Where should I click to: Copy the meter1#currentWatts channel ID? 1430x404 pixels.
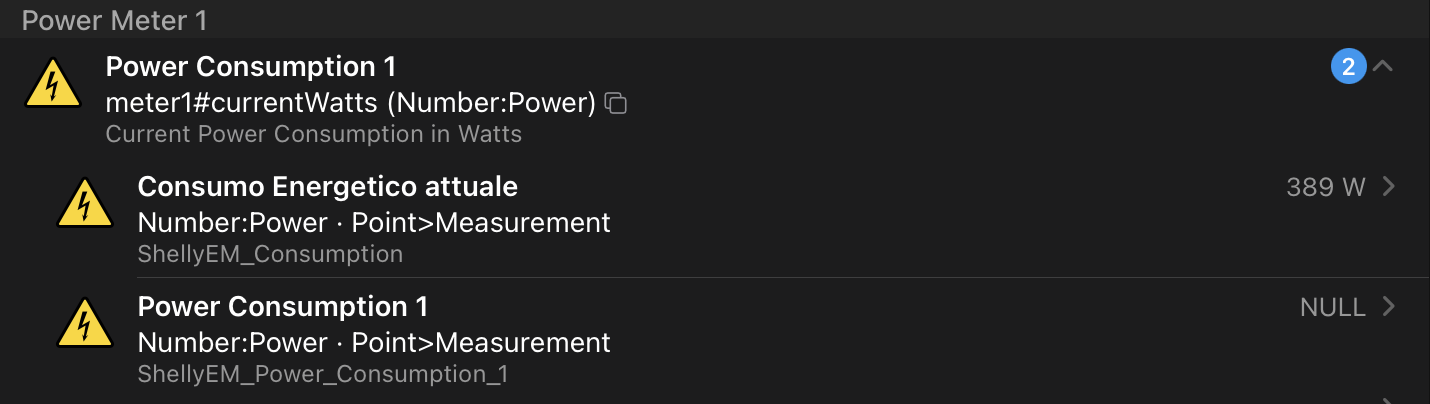coord(617,103)
